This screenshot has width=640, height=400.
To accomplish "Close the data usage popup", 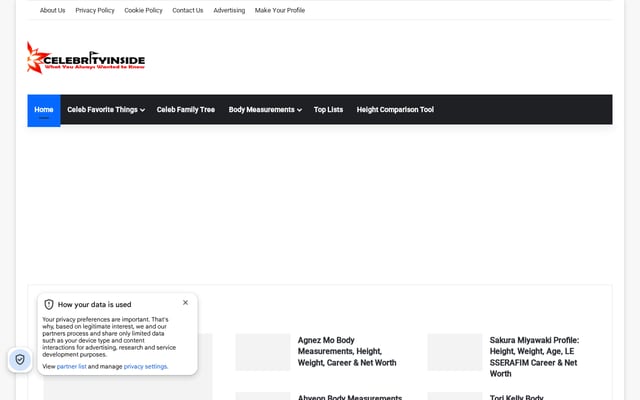I will click(185, 302).
